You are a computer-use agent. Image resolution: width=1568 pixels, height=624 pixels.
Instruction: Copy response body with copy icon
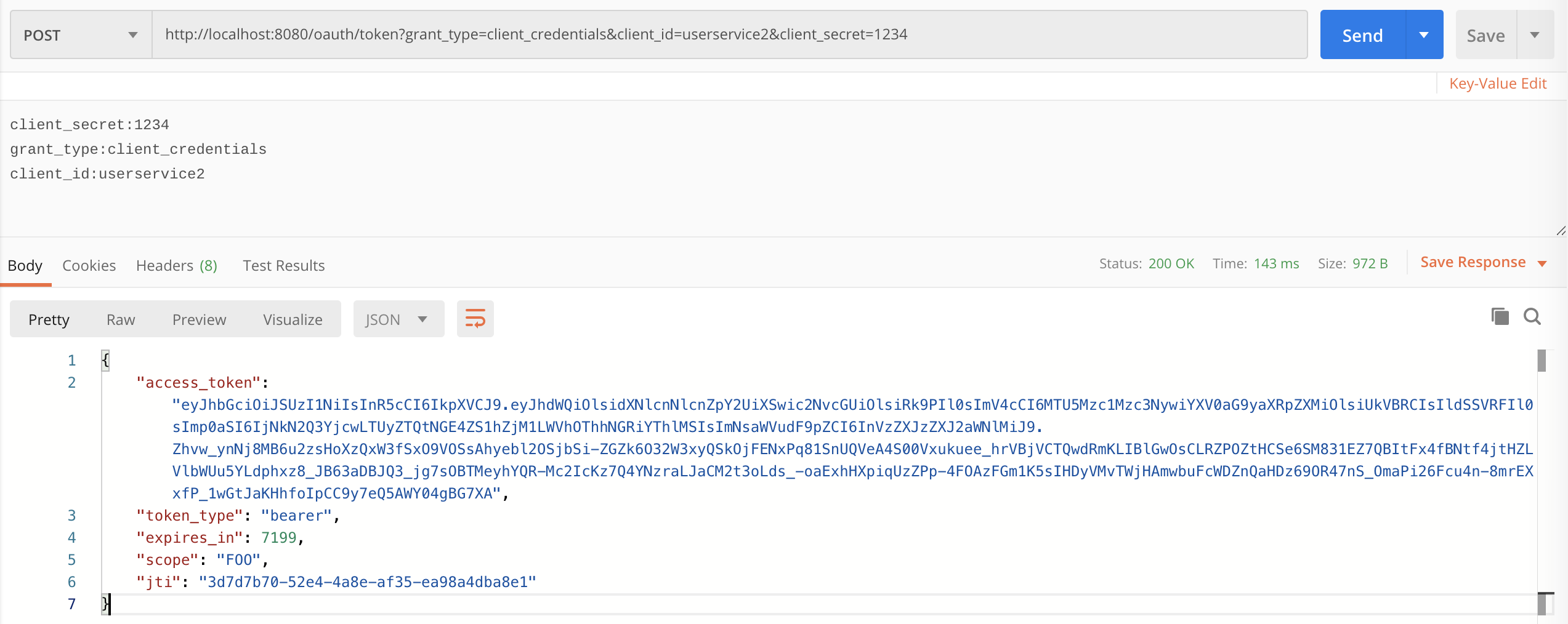pos(1500,317)
